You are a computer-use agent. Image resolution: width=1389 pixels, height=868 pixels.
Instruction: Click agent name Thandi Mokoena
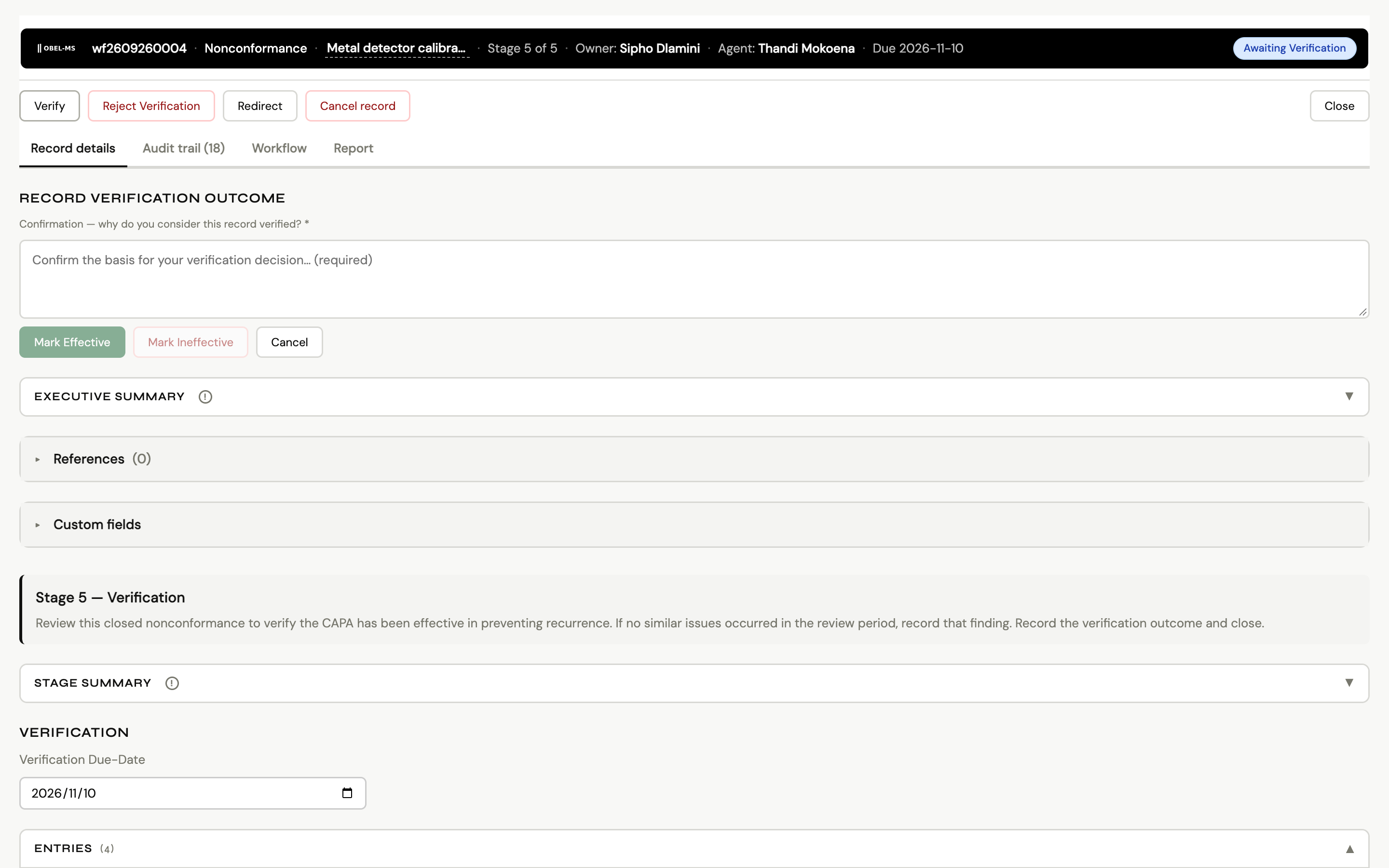806,48
